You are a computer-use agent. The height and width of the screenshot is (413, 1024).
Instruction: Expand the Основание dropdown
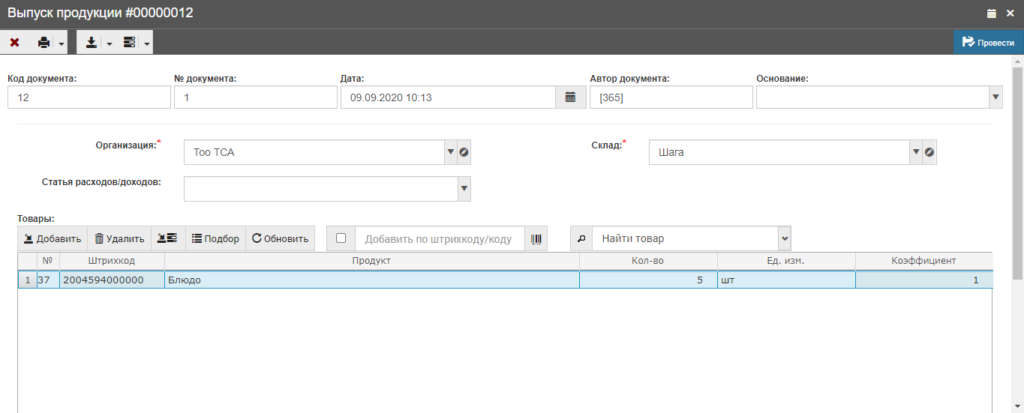click(x=995, y=97)
